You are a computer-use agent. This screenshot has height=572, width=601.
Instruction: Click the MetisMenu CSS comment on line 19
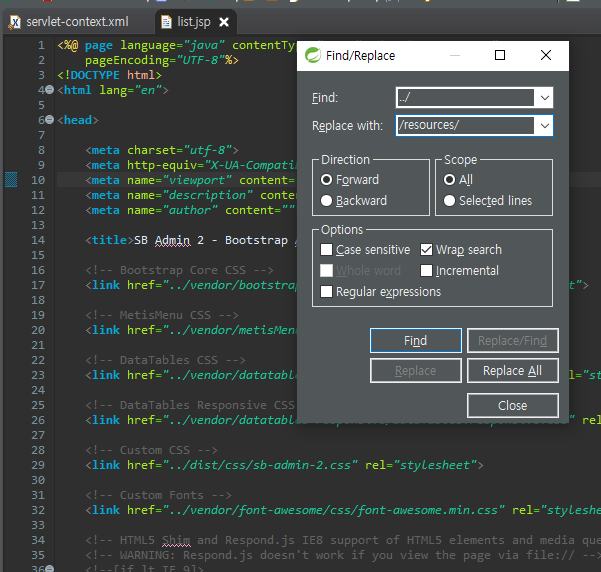[162, 315]
